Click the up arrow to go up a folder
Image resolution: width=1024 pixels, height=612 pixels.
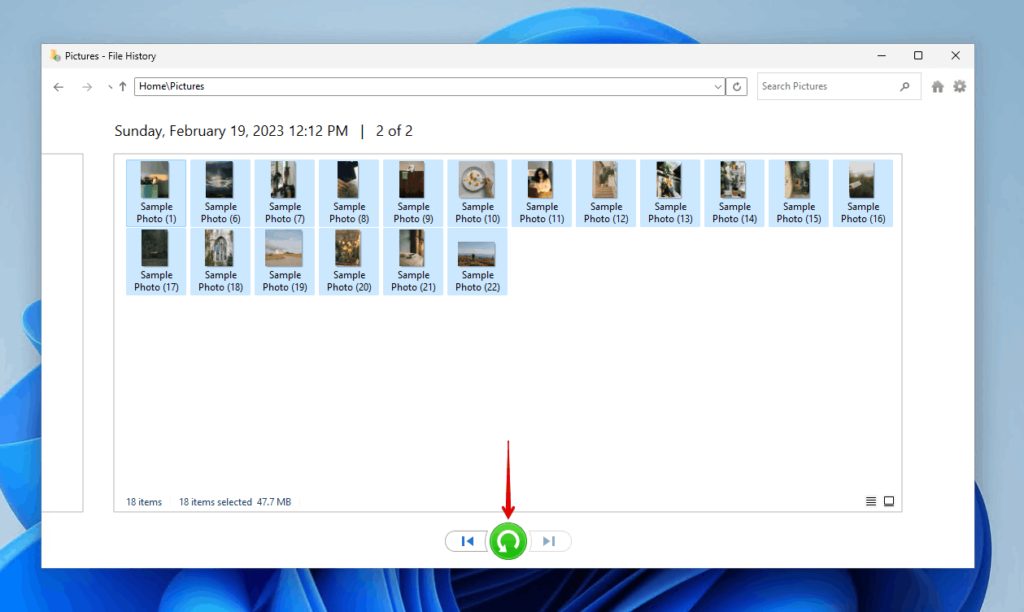click(121, 86)
